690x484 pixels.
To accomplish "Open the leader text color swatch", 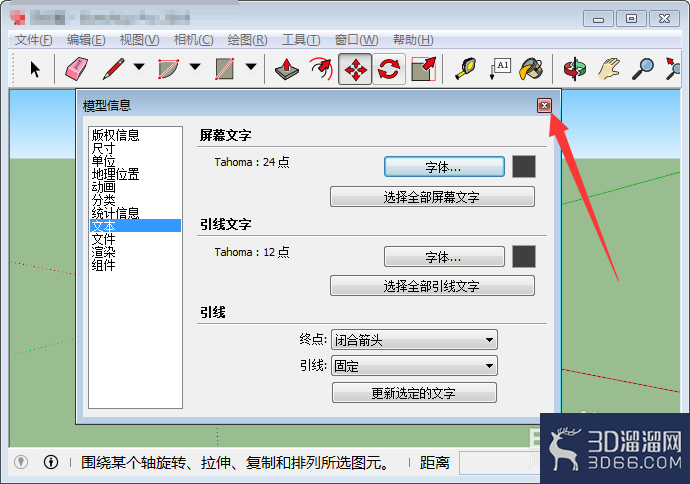I will 524,257.
